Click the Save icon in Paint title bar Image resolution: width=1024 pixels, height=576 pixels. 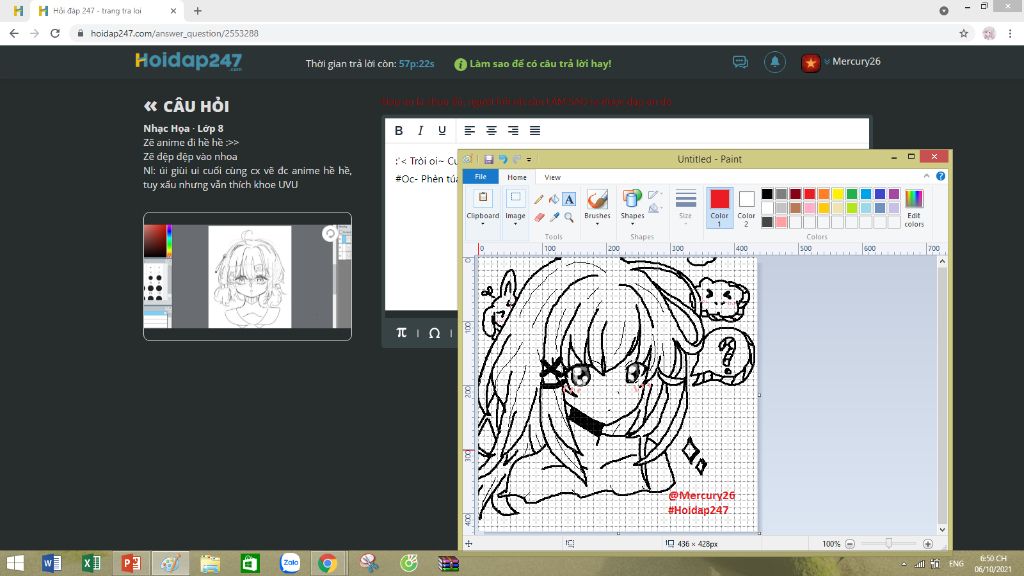[488, 159]
